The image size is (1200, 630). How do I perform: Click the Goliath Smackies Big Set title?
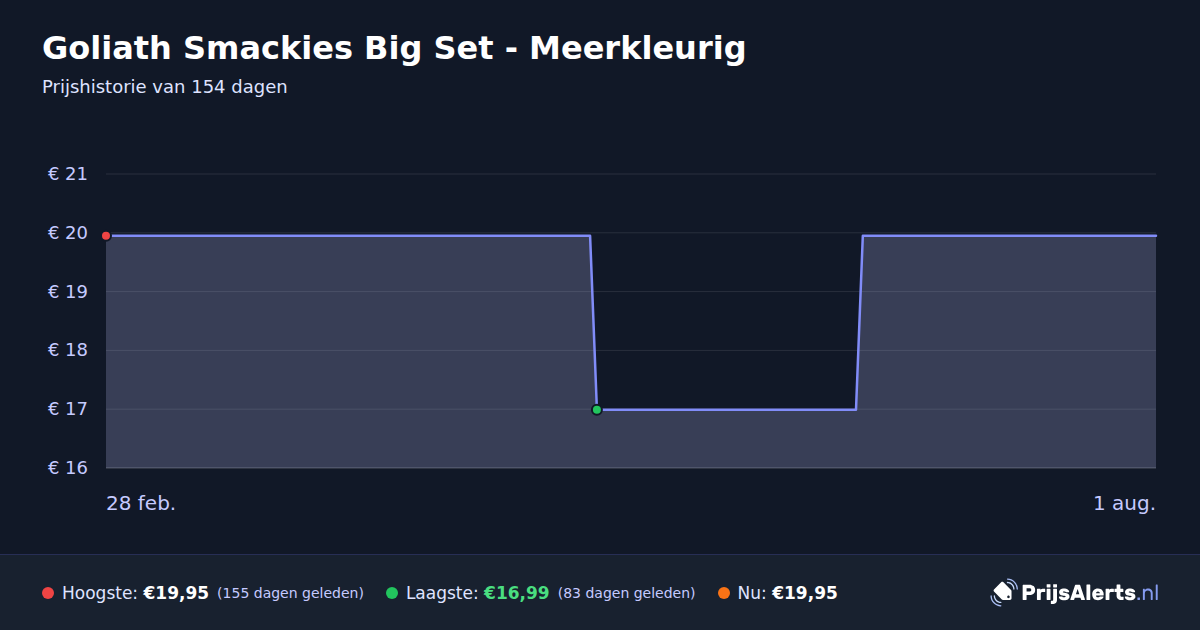[394, 48]
